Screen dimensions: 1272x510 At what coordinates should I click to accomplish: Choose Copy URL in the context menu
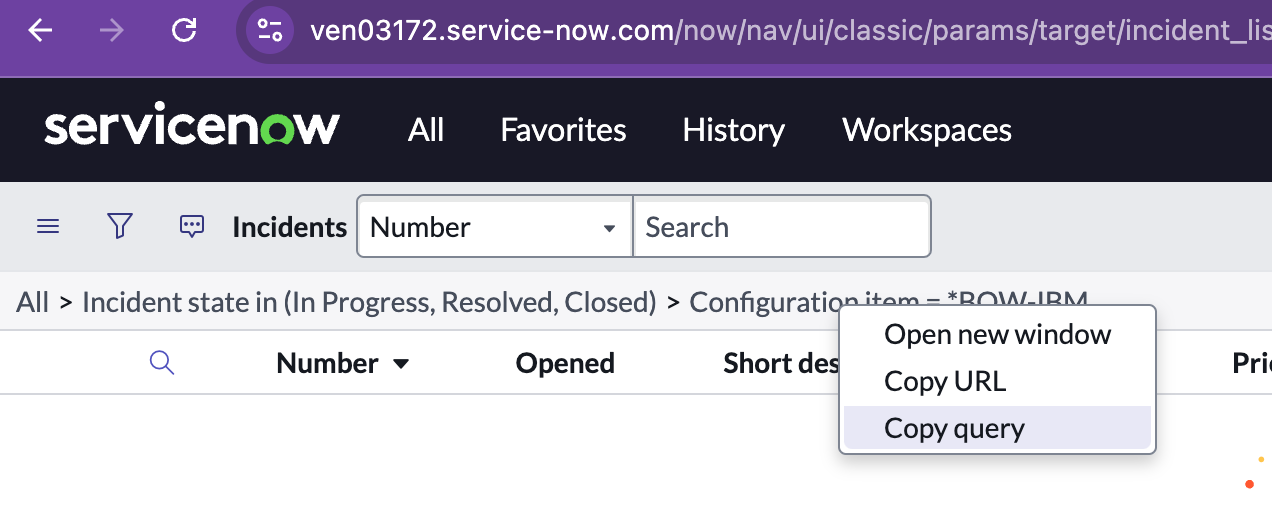pos(945,381)
